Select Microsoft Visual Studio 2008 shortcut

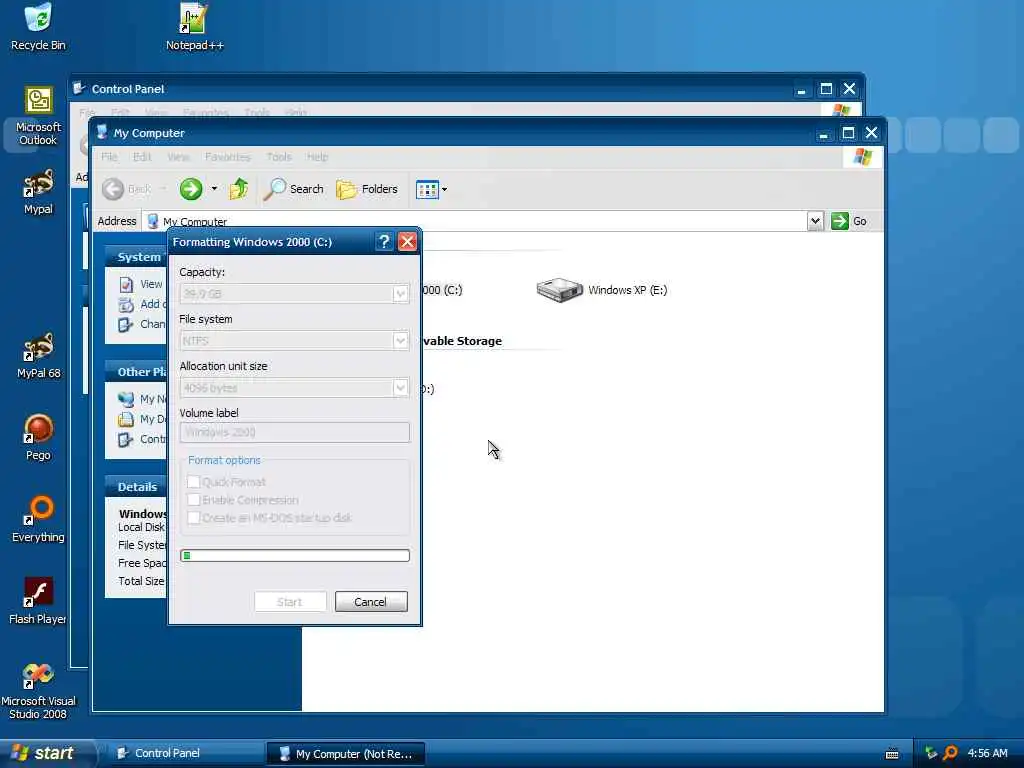[x=38, y=691]
